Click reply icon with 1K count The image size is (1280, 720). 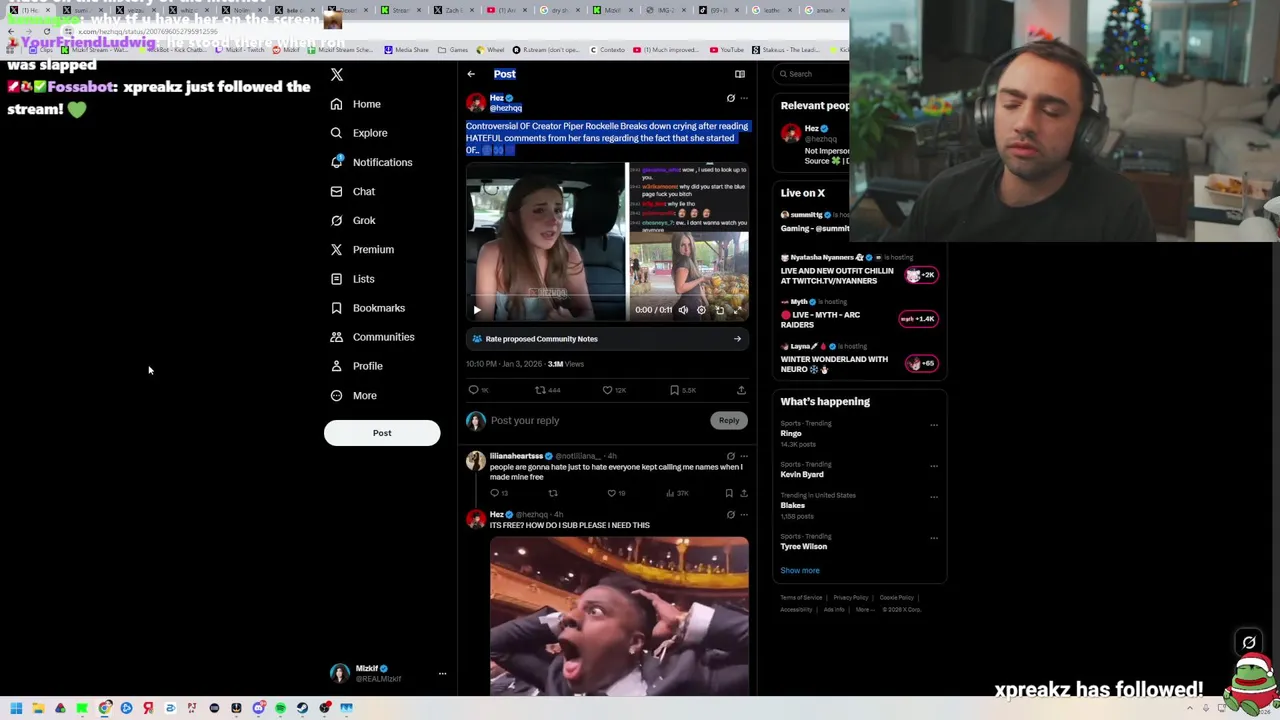tap(479, 390)
